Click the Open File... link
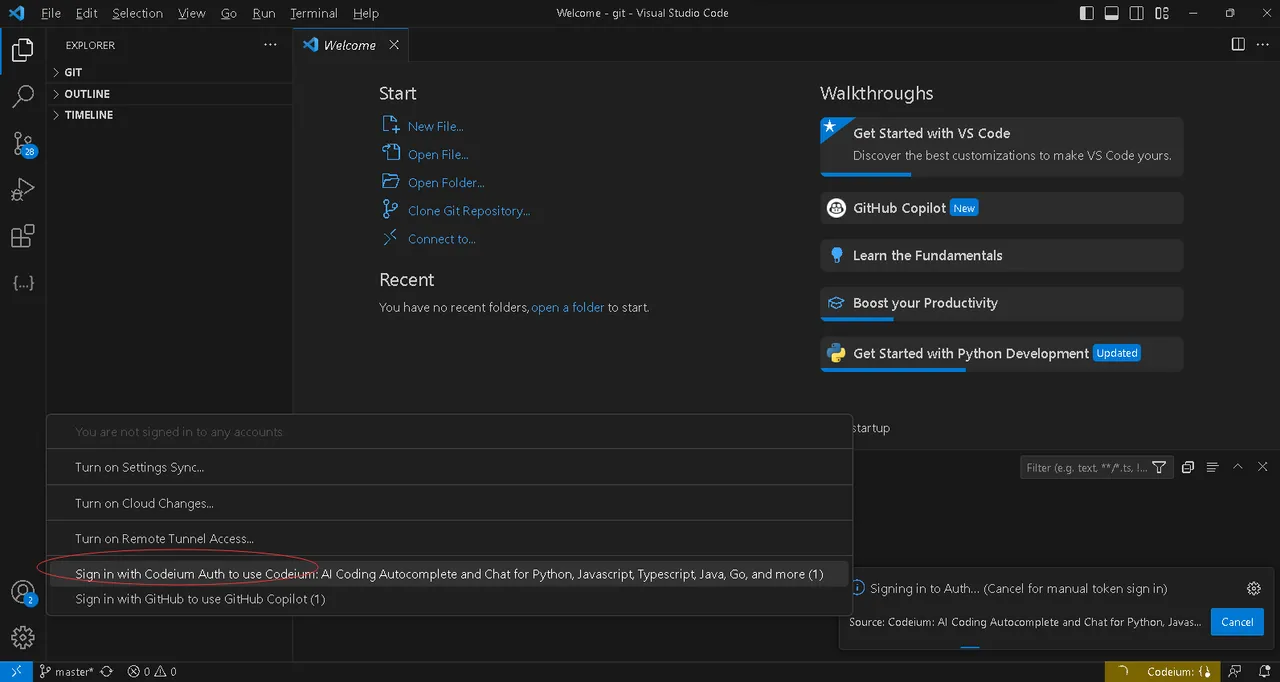Screen dimensions: 1280x682 coord(438,155)
